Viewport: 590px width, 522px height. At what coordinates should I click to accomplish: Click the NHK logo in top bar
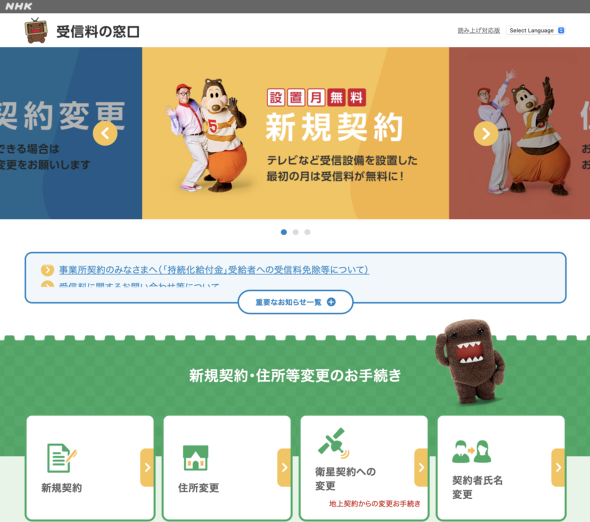[19, 6]
